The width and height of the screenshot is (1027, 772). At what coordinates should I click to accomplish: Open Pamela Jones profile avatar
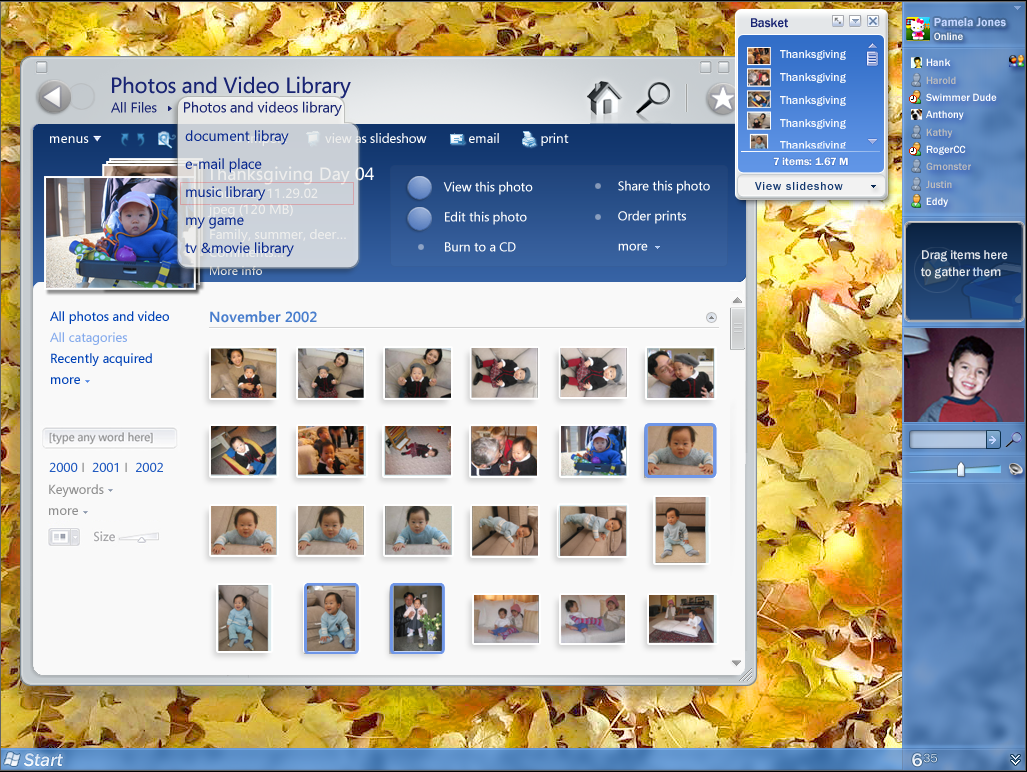point(918,29)
